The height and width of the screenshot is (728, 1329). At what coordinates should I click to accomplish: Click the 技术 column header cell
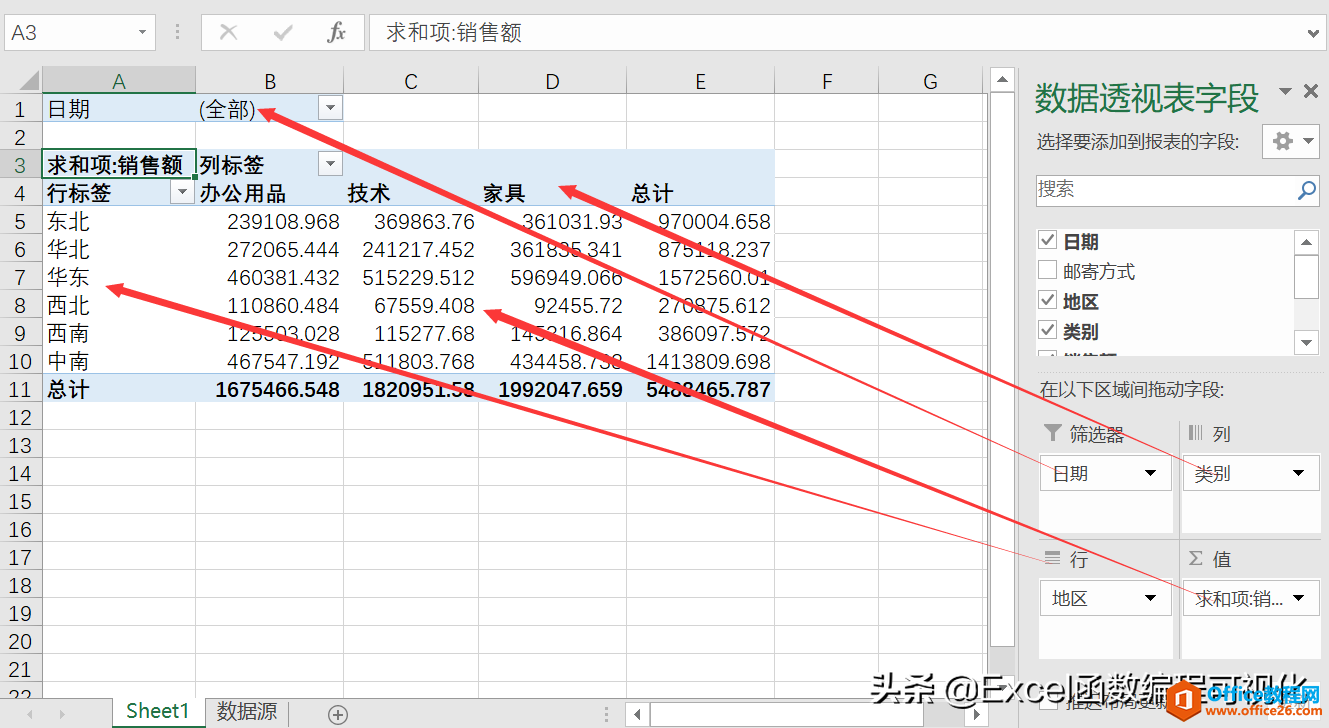click(x=411, y=192)
